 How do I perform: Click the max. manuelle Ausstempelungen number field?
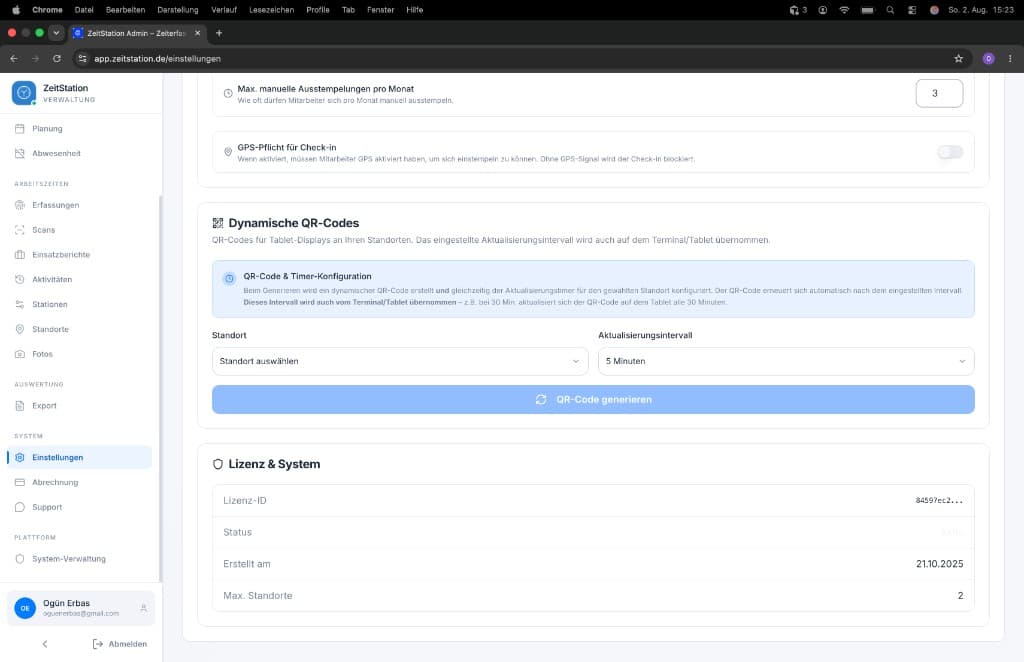tap(938, 93)
